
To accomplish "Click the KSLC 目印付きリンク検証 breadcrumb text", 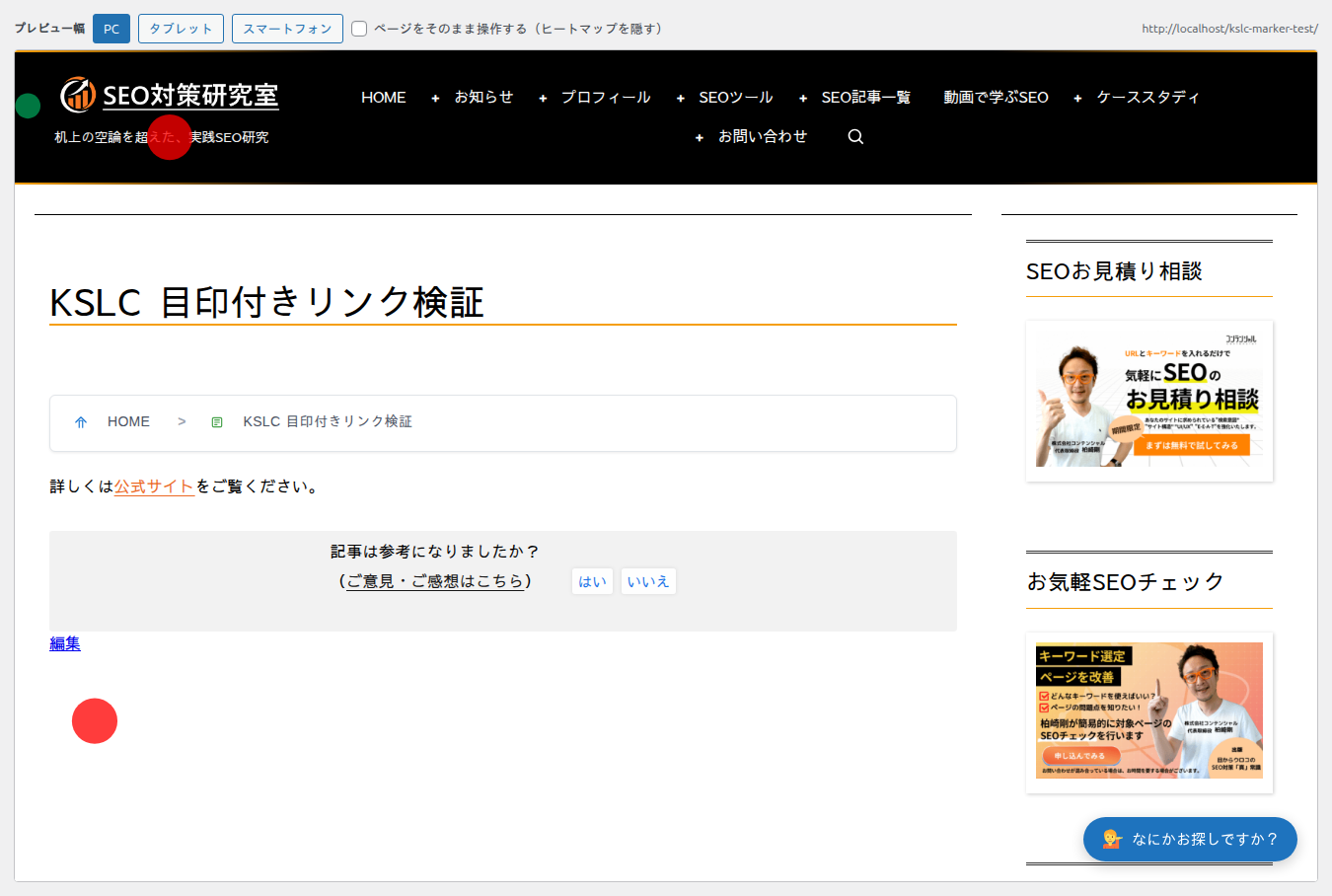I will point(328,421).
